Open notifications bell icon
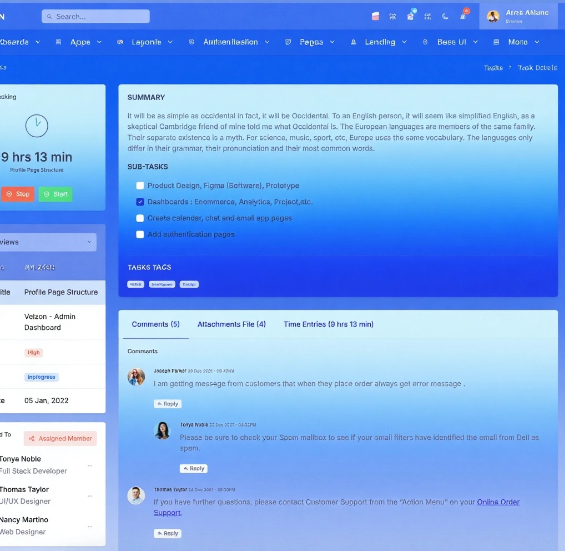The height and width of the screenshot is (551, 565). (x=463, y=16)
